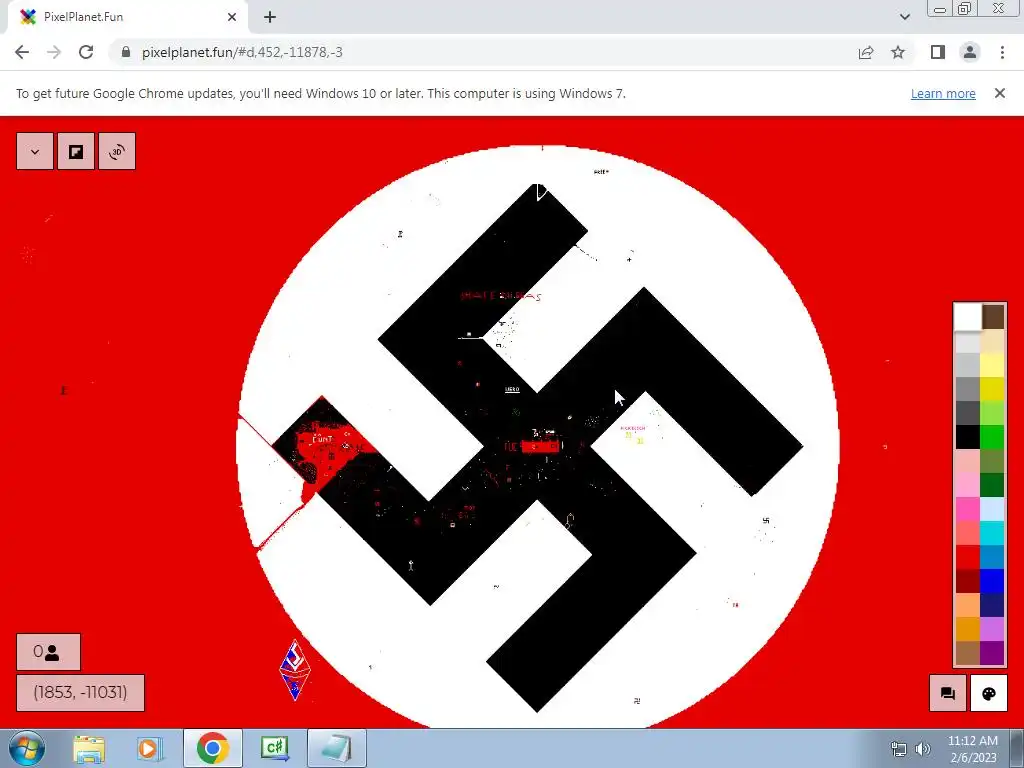Reload the PixelPlanet page
Screen dimensions: 1024x768
86,52
